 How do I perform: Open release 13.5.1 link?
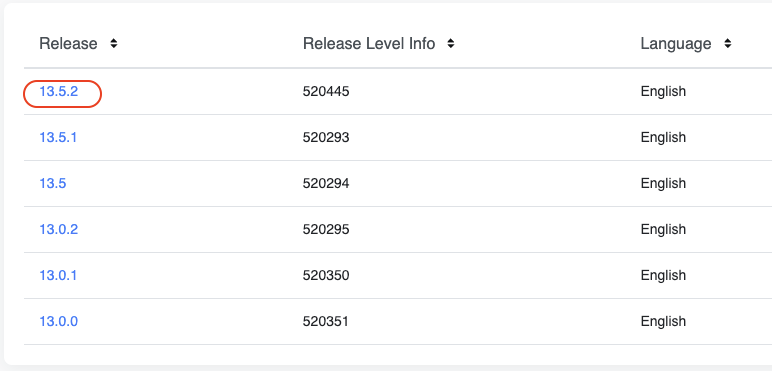(x=58, y=137)
